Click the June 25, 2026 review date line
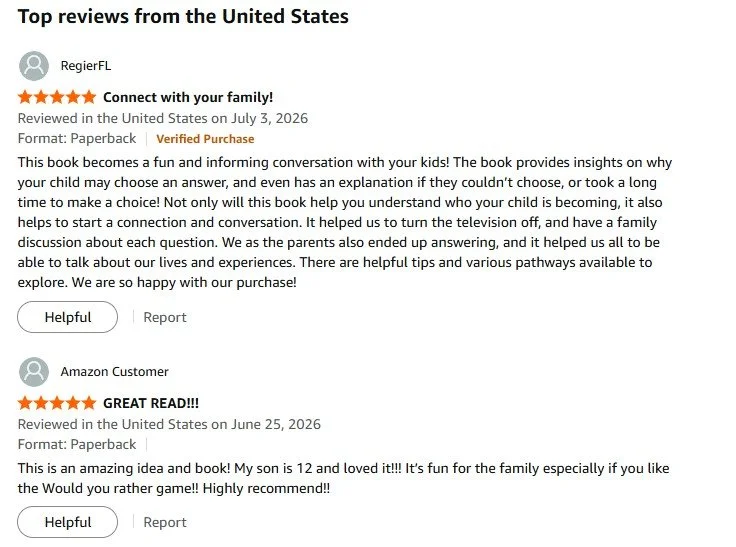Image resolution: width=736 pixels, height=547 pixels. pos(169,424)
